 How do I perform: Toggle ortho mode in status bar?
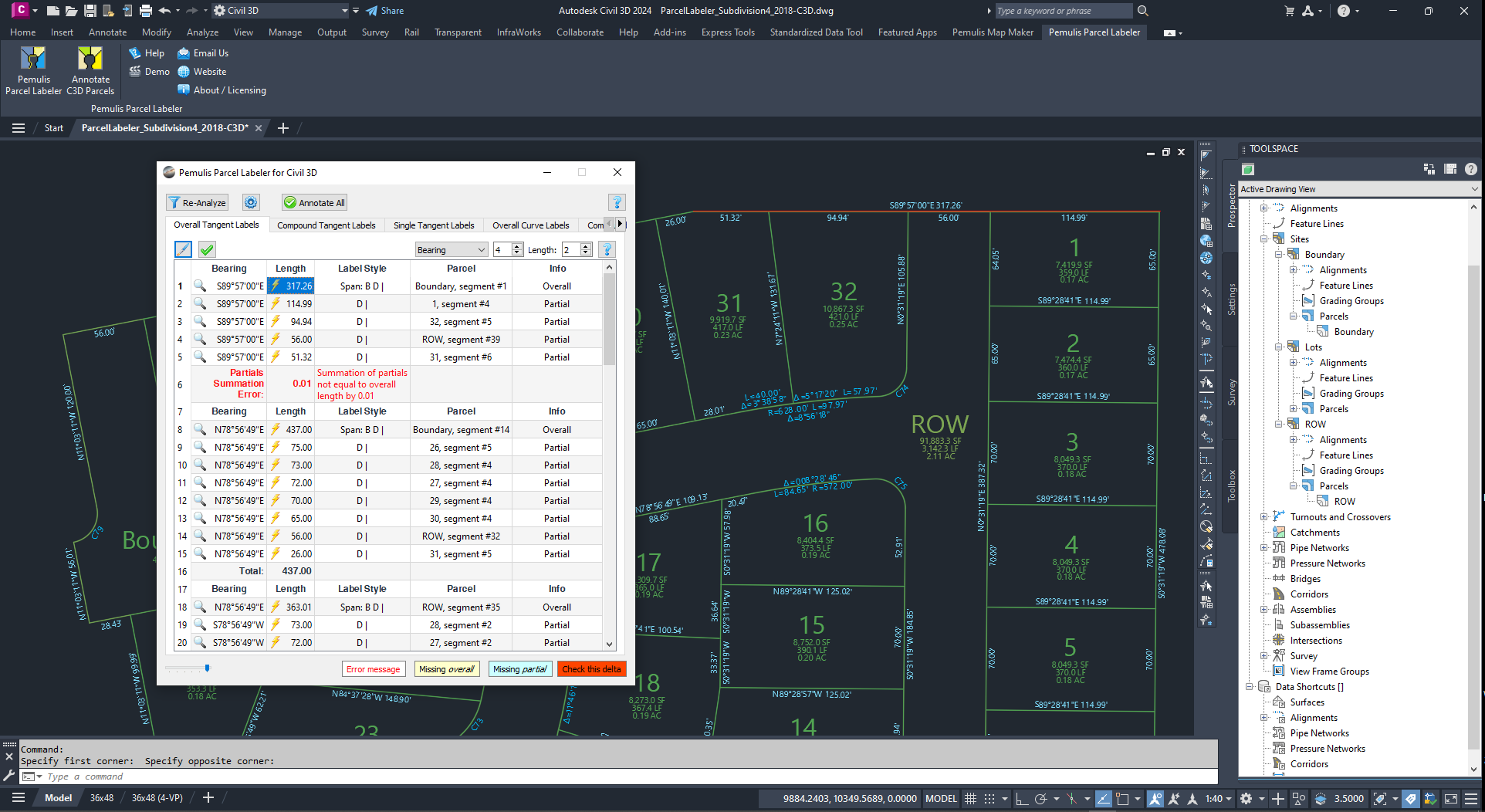1021,798
